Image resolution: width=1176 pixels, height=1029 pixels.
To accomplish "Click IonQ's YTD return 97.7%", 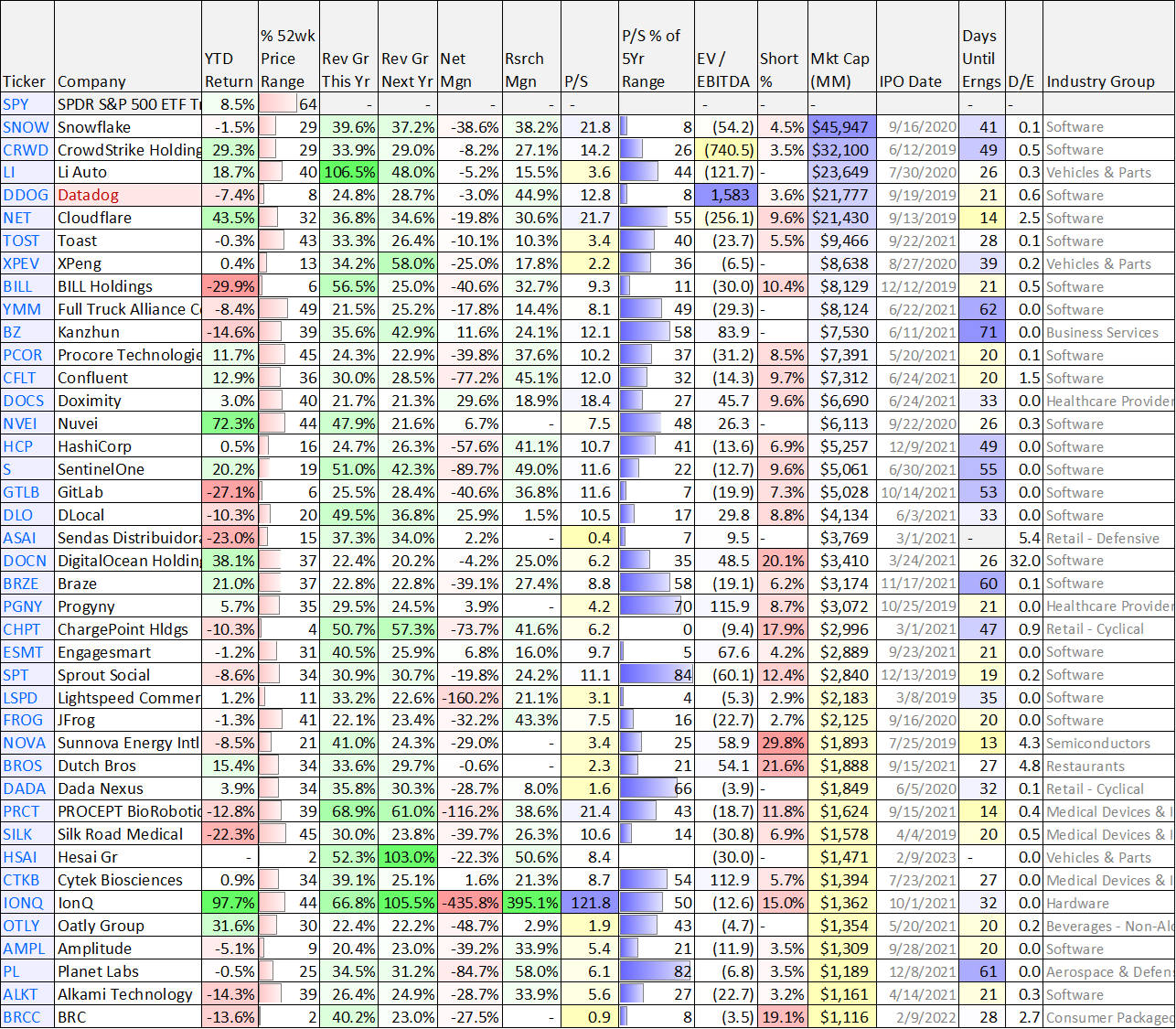I will tap(230, 903).
